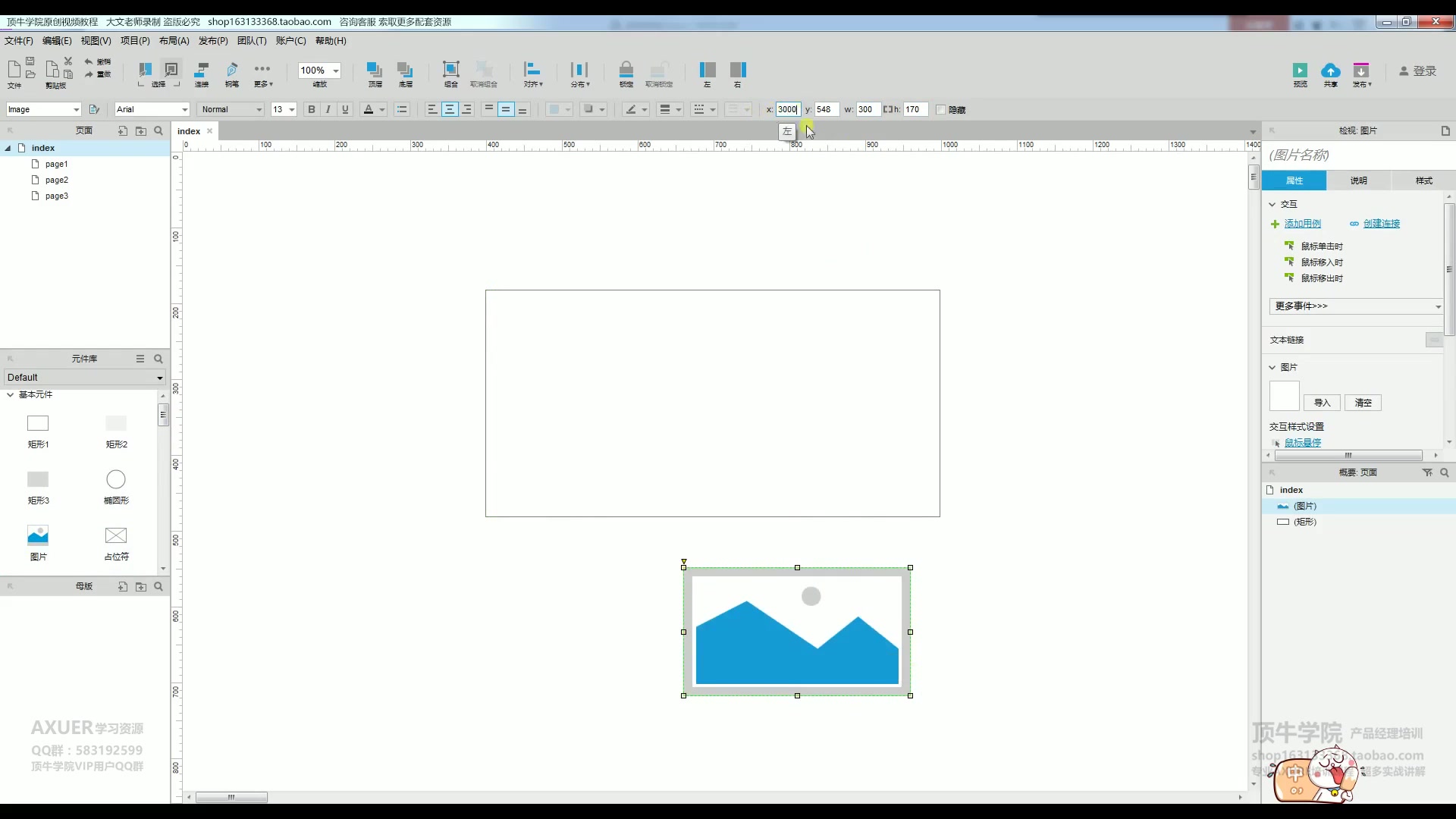
Task: Click the Lock (锁定) widget icon
Action: click(x=626, y=71)
